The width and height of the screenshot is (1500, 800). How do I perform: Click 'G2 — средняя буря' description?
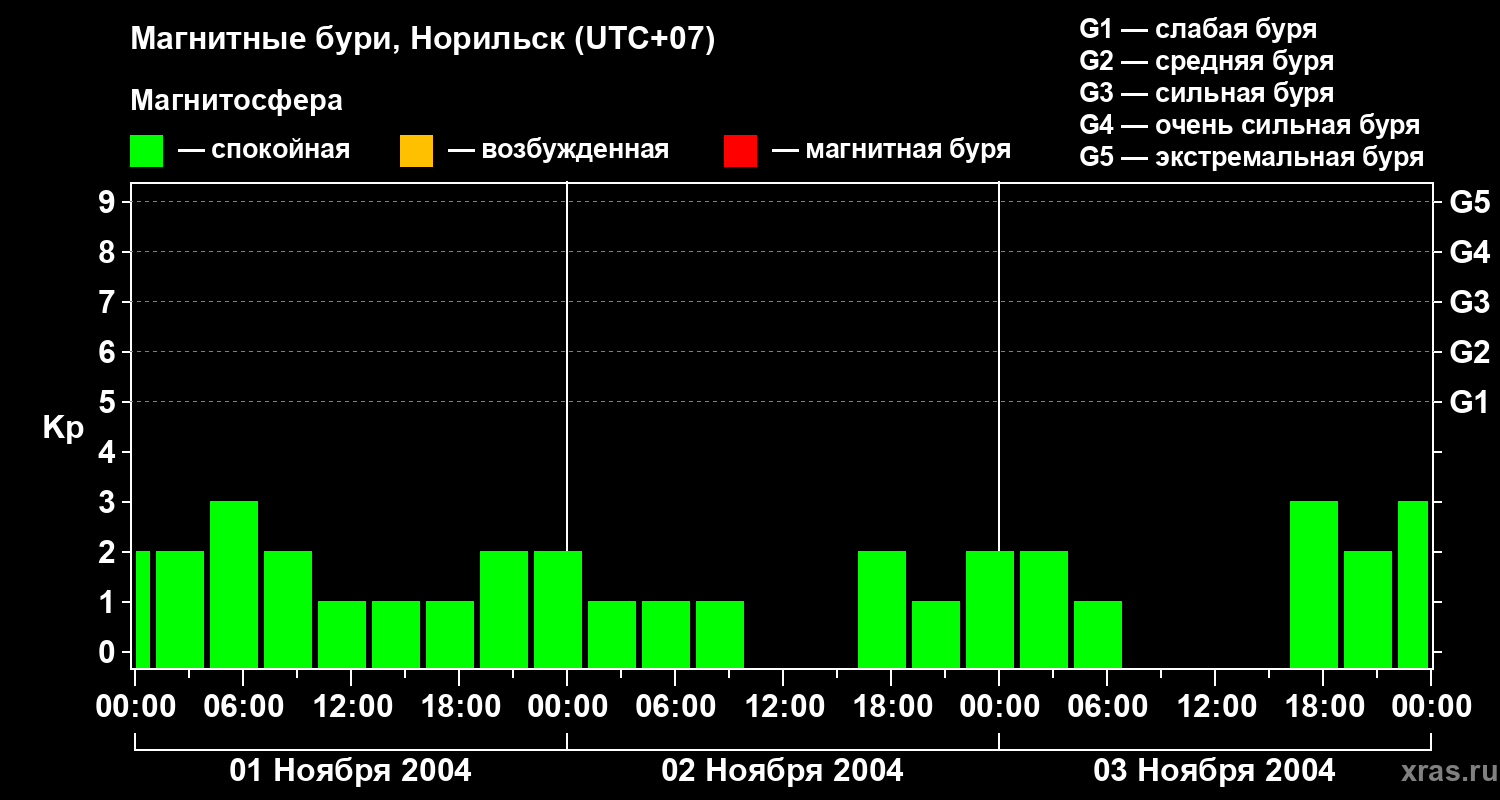click(x=1207, y=61)
